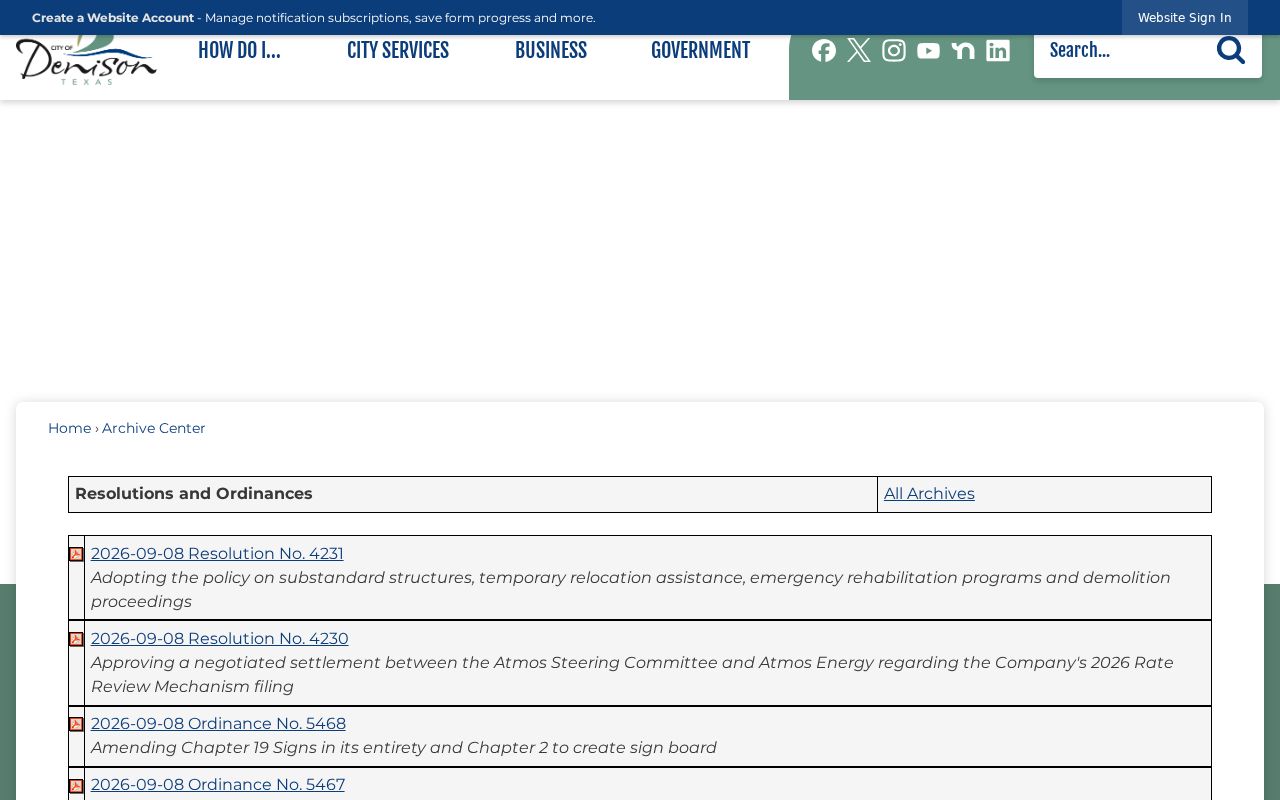Open 2026-09-08 Ordinance No. 5468 link
Image resolution: width=1280 pixels, height=800 pixels.
tap(218, 724)
